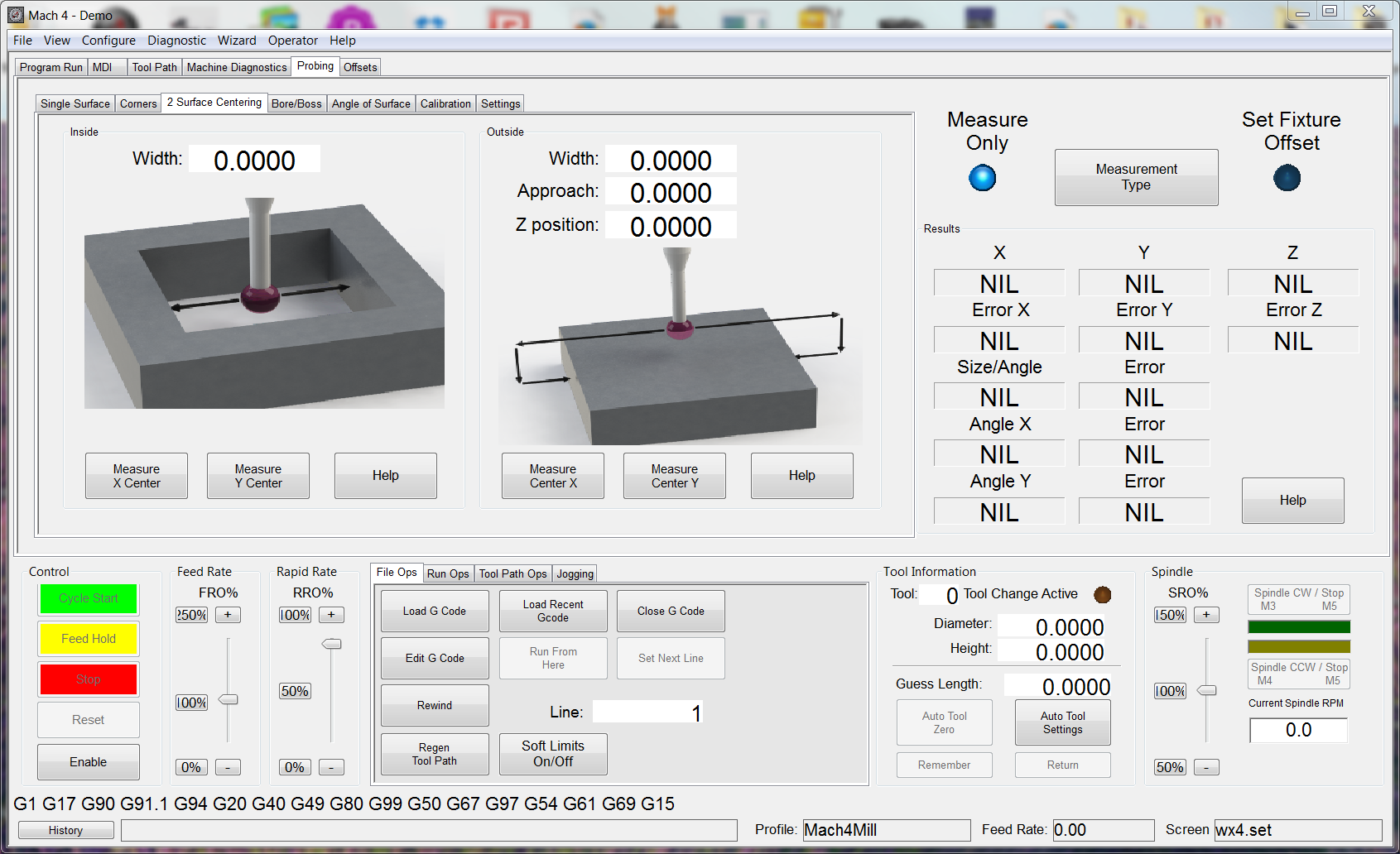Click the Mach 4 application title icon
The height and width of the screenshot is (854, 1400).
[16, 15]
